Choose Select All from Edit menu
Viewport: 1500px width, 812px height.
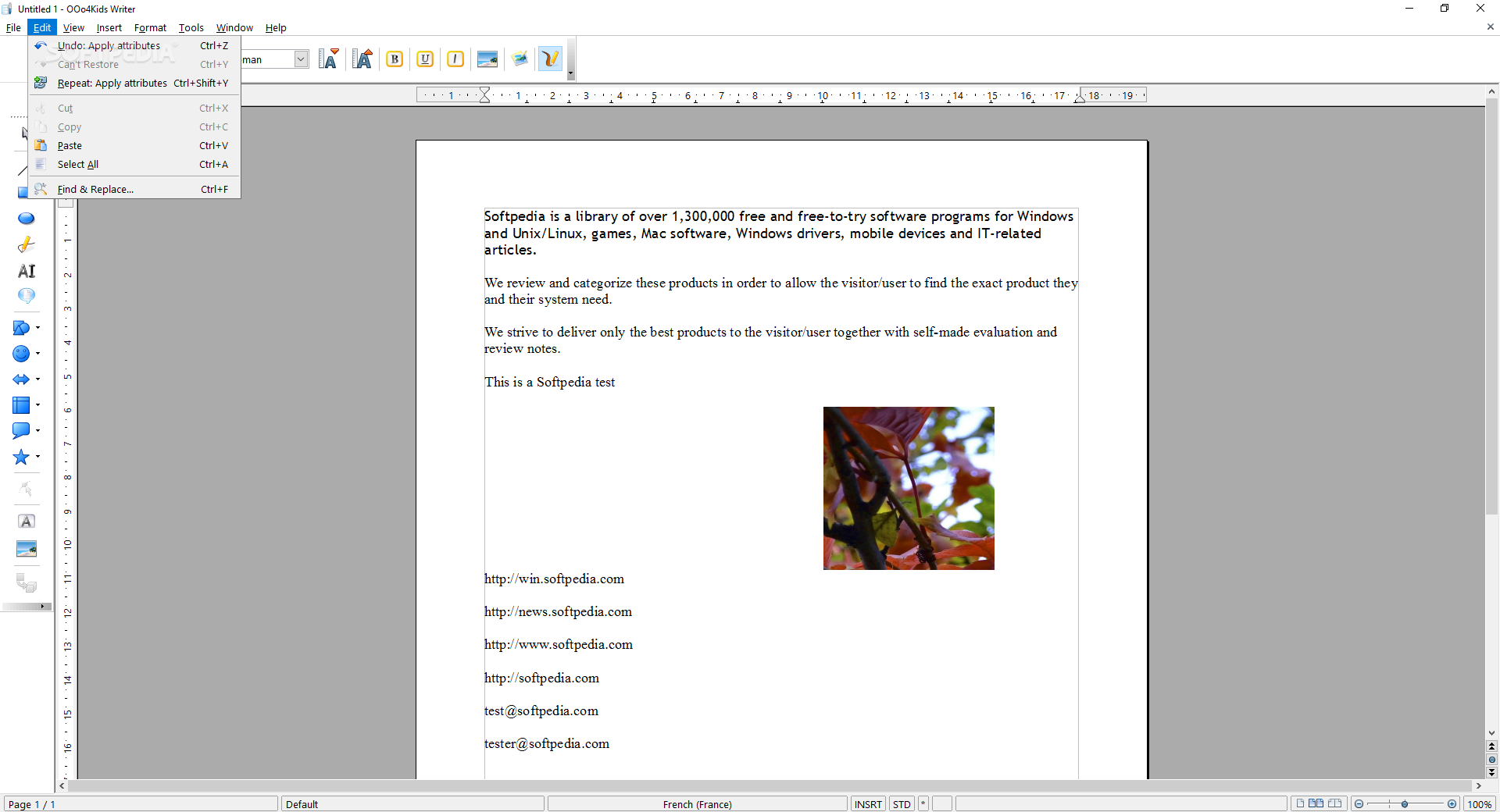click(134, 165)
